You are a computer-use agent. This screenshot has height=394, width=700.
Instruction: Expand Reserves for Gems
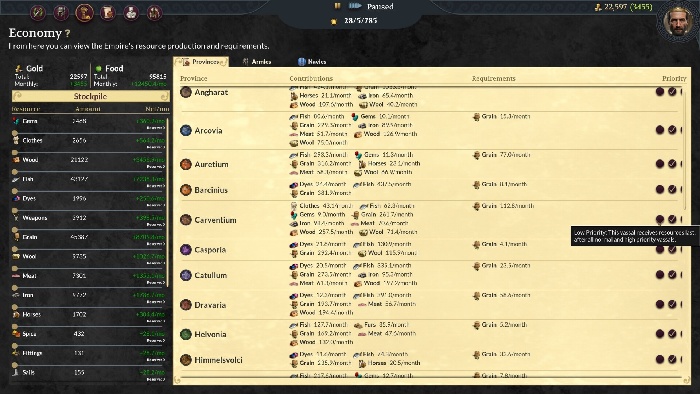[156, 128]
